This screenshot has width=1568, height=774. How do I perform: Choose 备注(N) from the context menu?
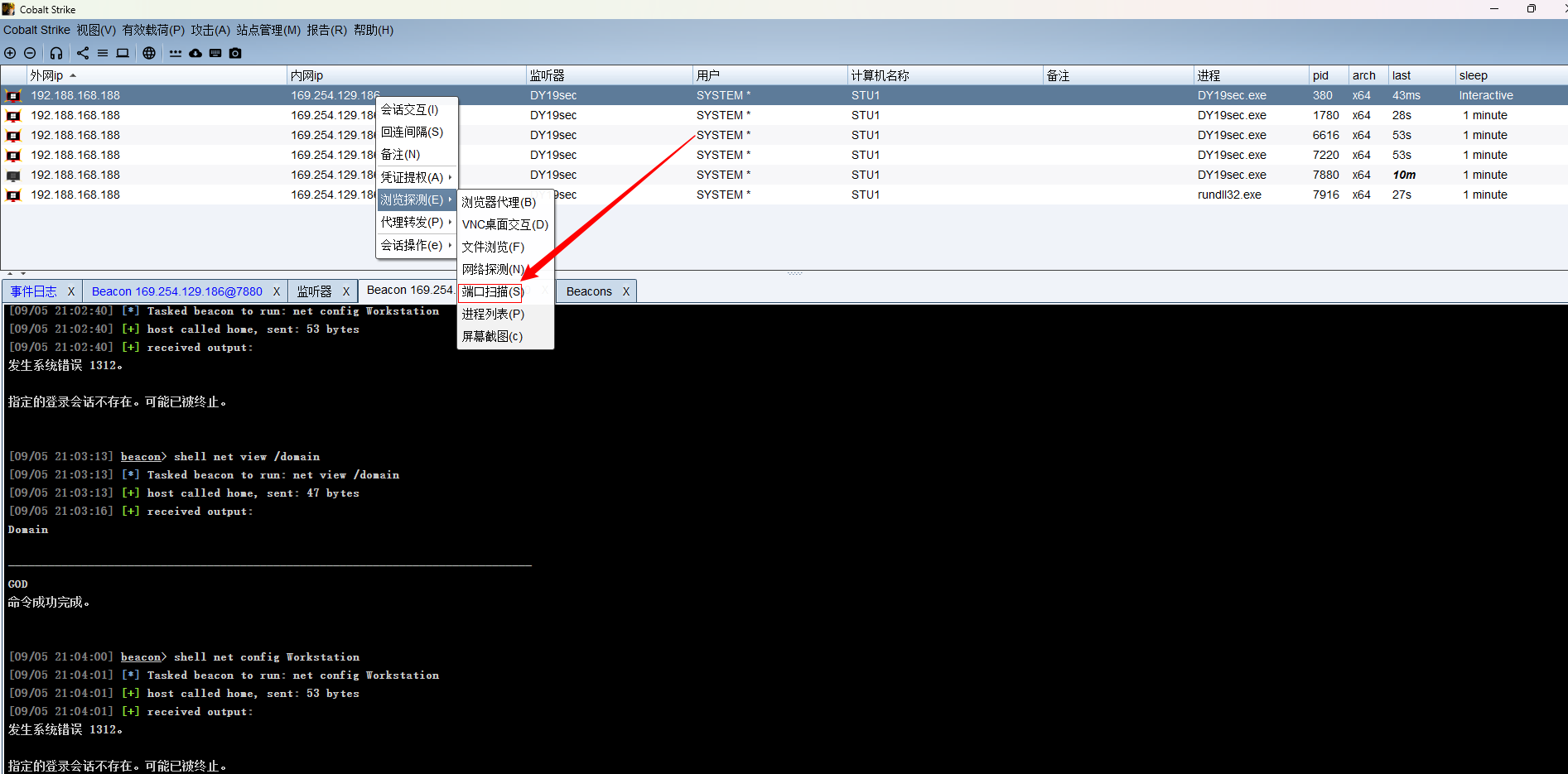click(417, 154)
